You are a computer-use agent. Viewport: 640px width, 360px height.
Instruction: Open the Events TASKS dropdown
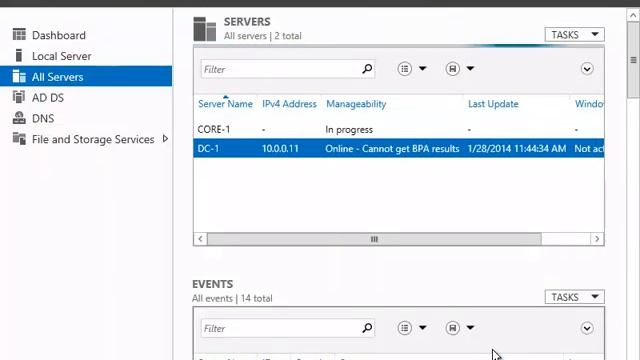[x=574, y=297]
